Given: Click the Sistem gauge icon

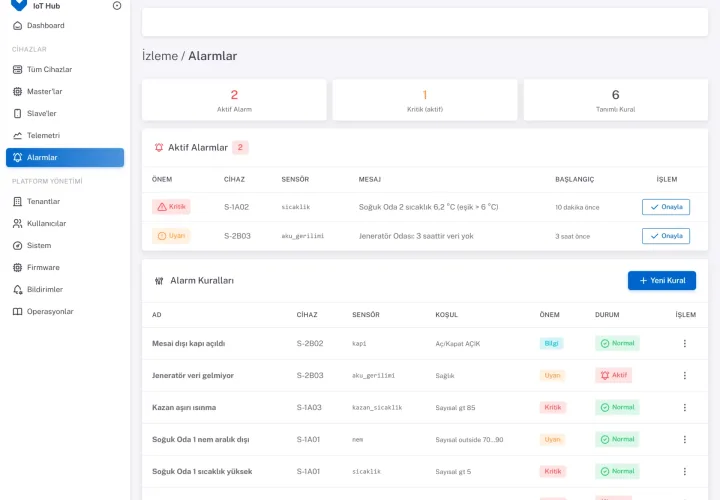Looking at the screenshot, I should [x=17, y=246].
